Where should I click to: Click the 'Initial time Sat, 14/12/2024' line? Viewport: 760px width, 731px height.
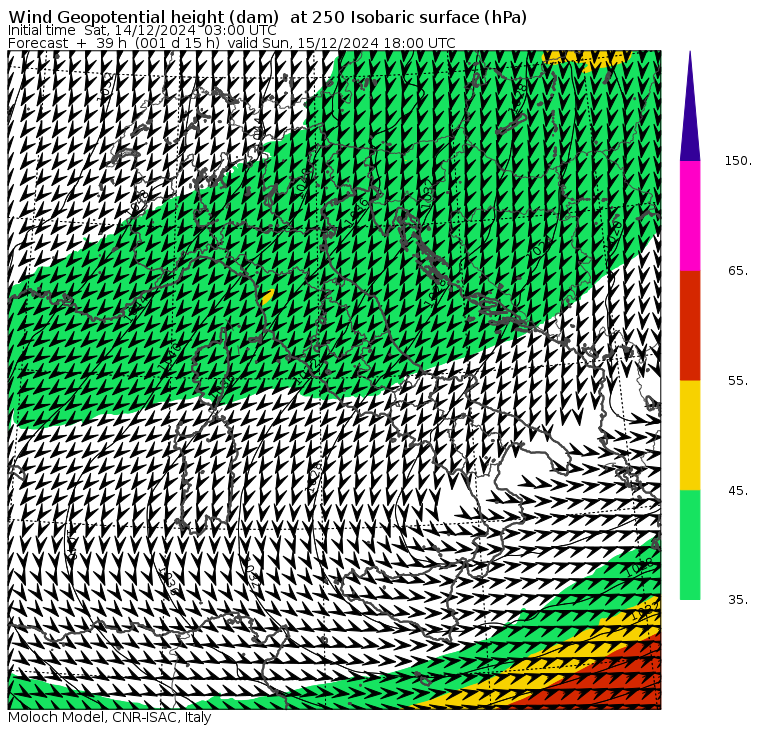point(142,31)
